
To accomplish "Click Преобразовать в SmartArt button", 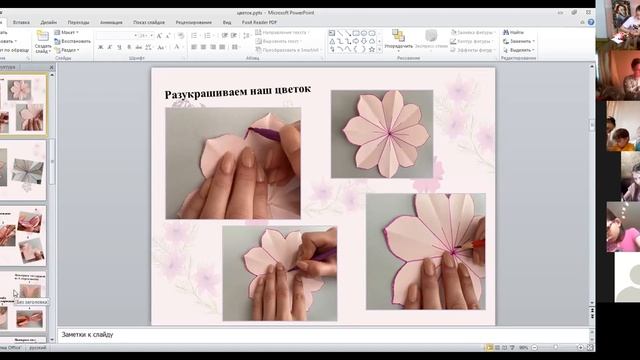I will pyautogui.click(x=289, y=50).
